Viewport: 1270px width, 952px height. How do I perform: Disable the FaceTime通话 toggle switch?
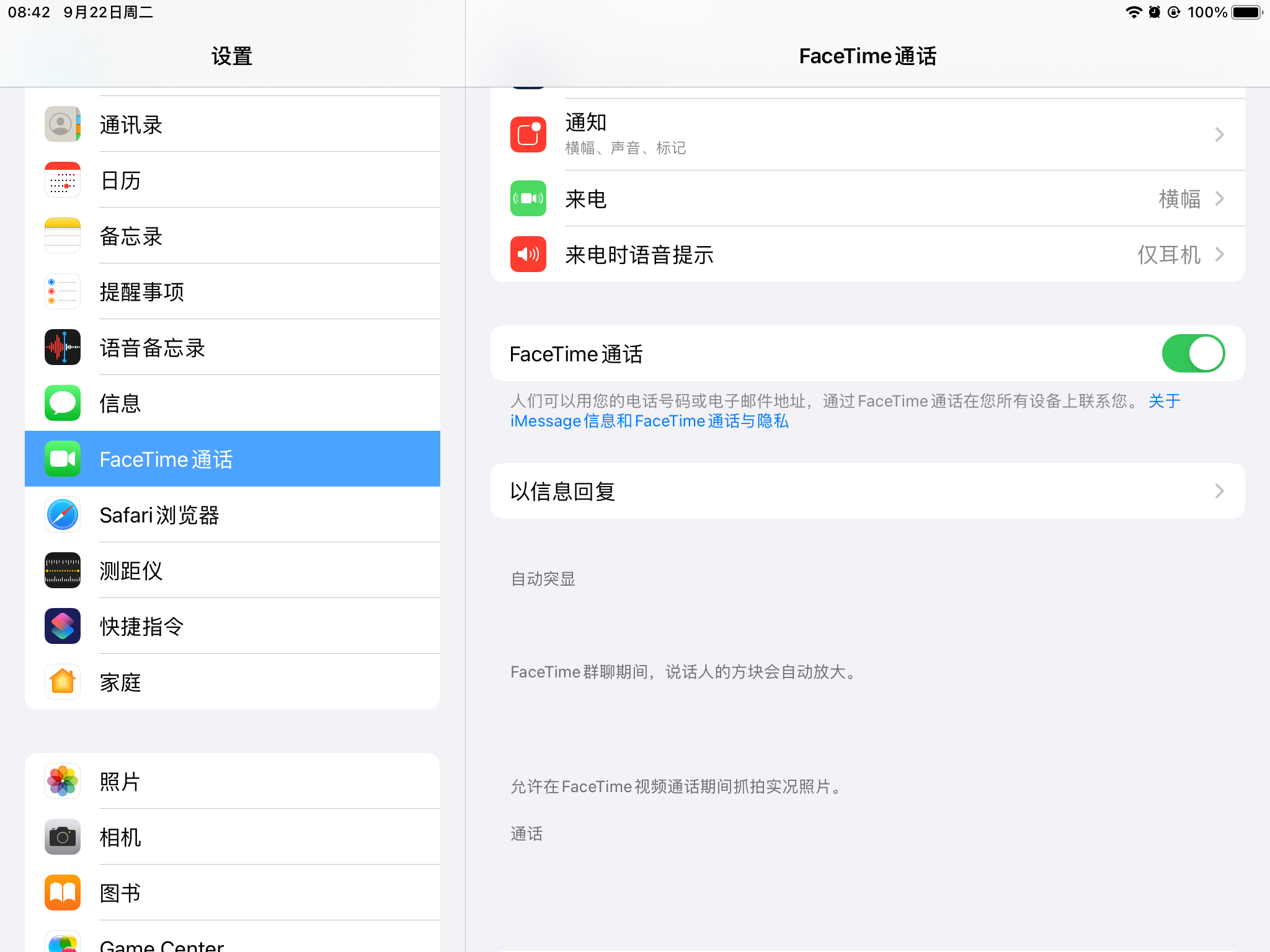pyautogui.click(x=1192, y=353)
